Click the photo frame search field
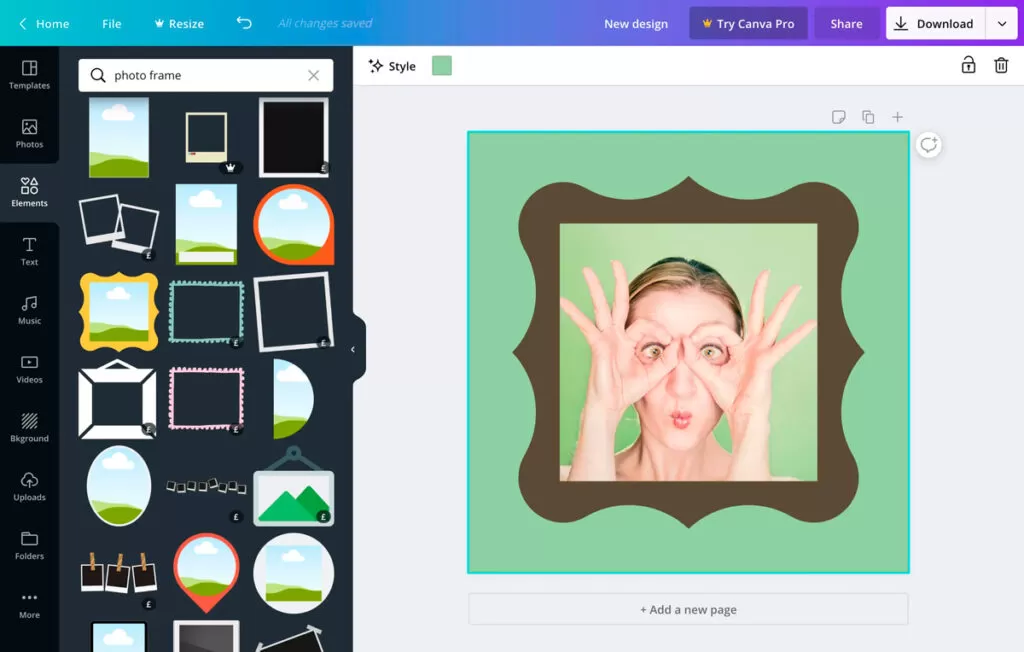This screenshot has width=1024, height=652. click(x=206, y=75)
